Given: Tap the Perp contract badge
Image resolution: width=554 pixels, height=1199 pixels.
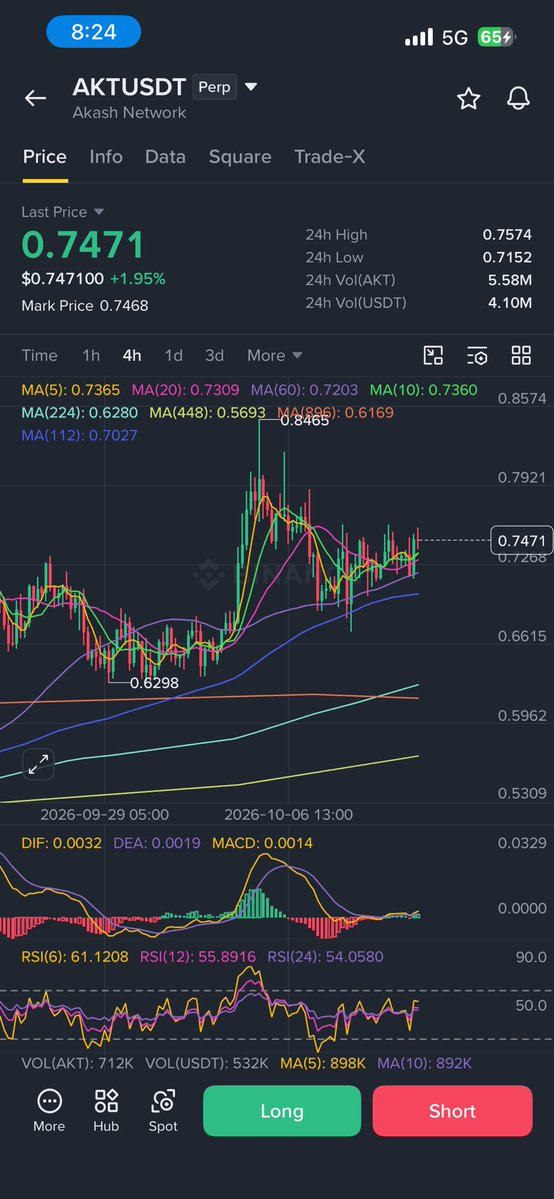Looking at the screenshot, I should click(x=213, y=87).
